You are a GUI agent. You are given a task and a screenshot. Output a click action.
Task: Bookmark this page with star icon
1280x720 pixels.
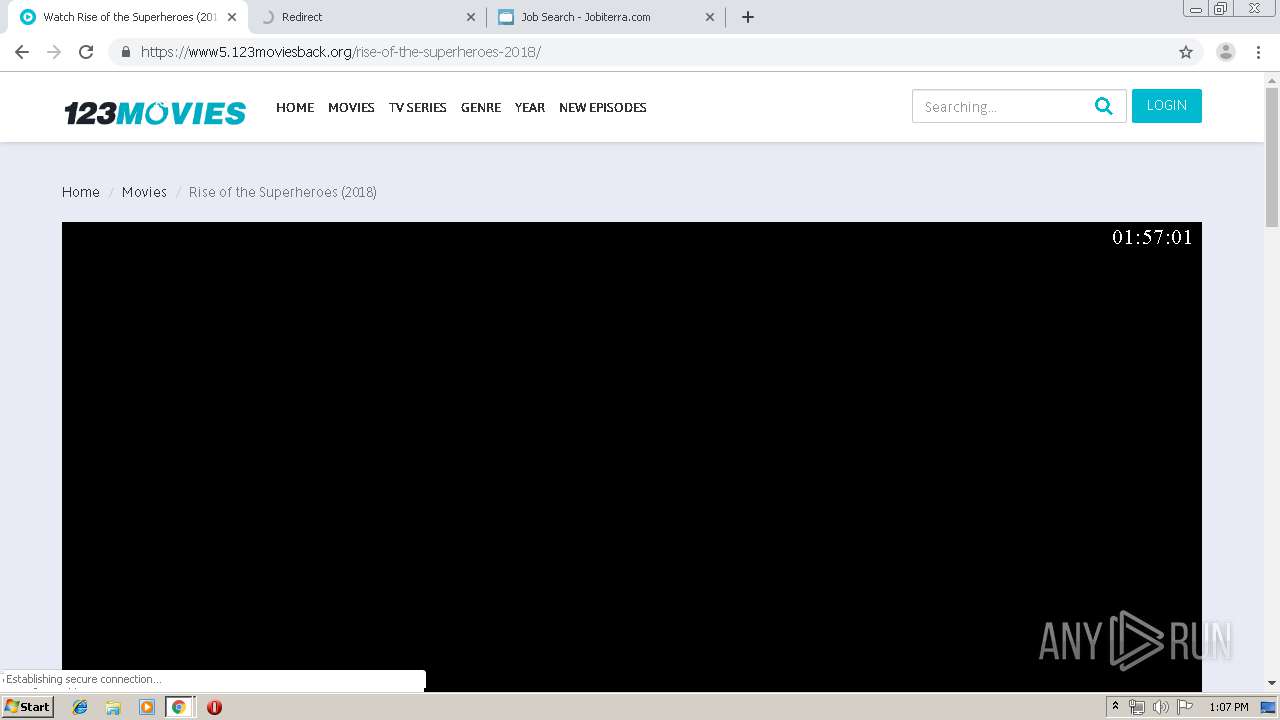1186,52
